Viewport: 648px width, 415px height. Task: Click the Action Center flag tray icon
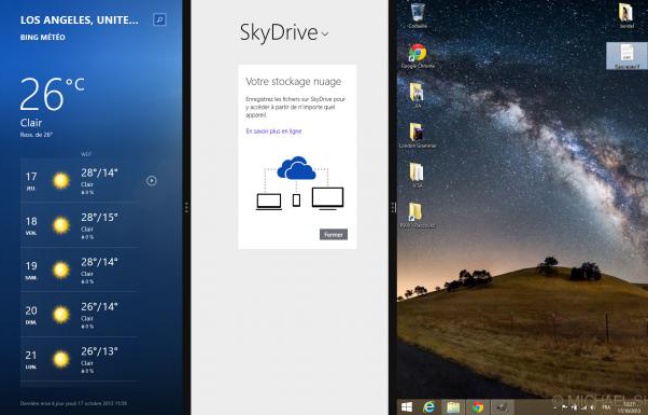(564, 408)
